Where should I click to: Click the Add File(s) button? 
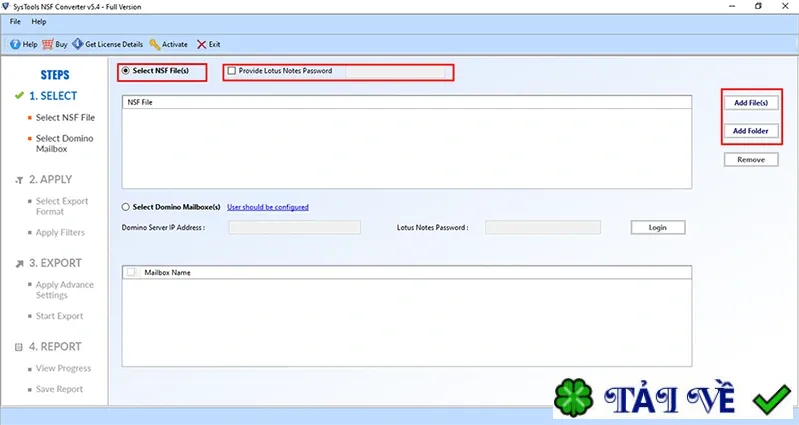pos(751,102)
